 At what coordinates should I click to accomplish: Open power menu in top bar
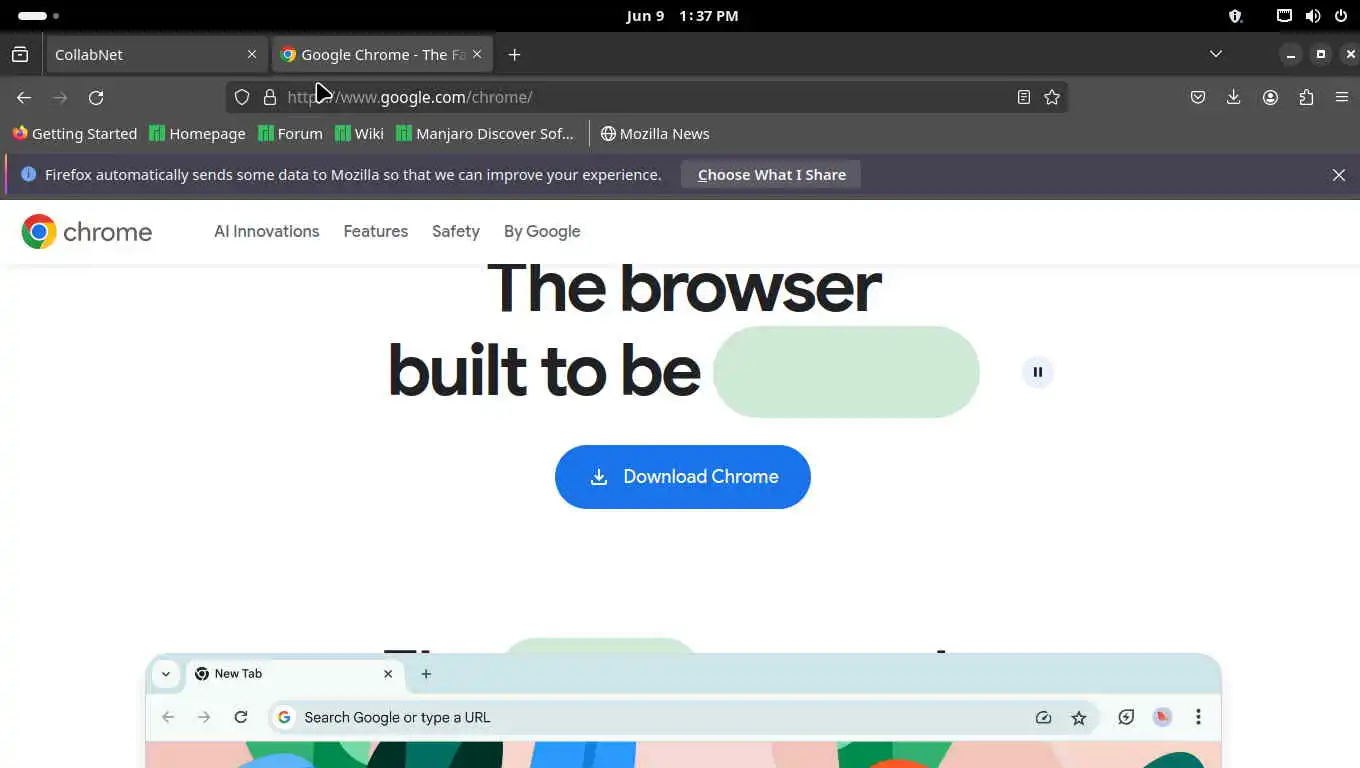pos(1340,16)
